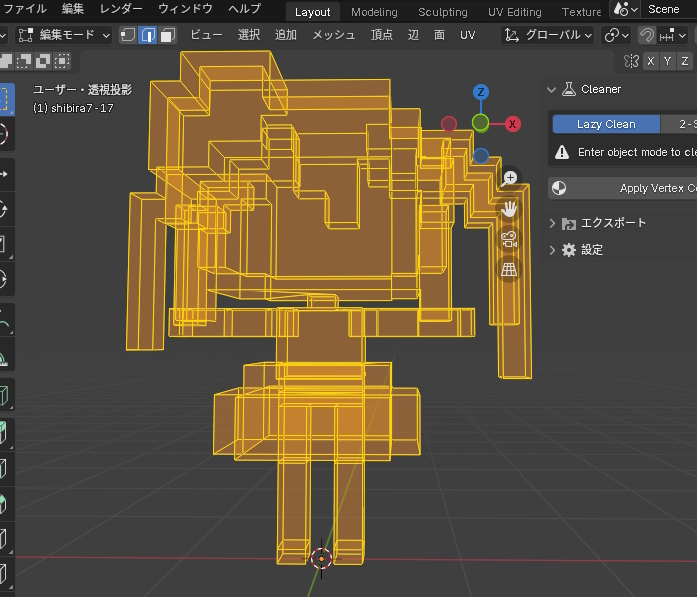Click the Lazy Clean button
697x597 pixels.
pyautogui.click(x=606, y=124)
